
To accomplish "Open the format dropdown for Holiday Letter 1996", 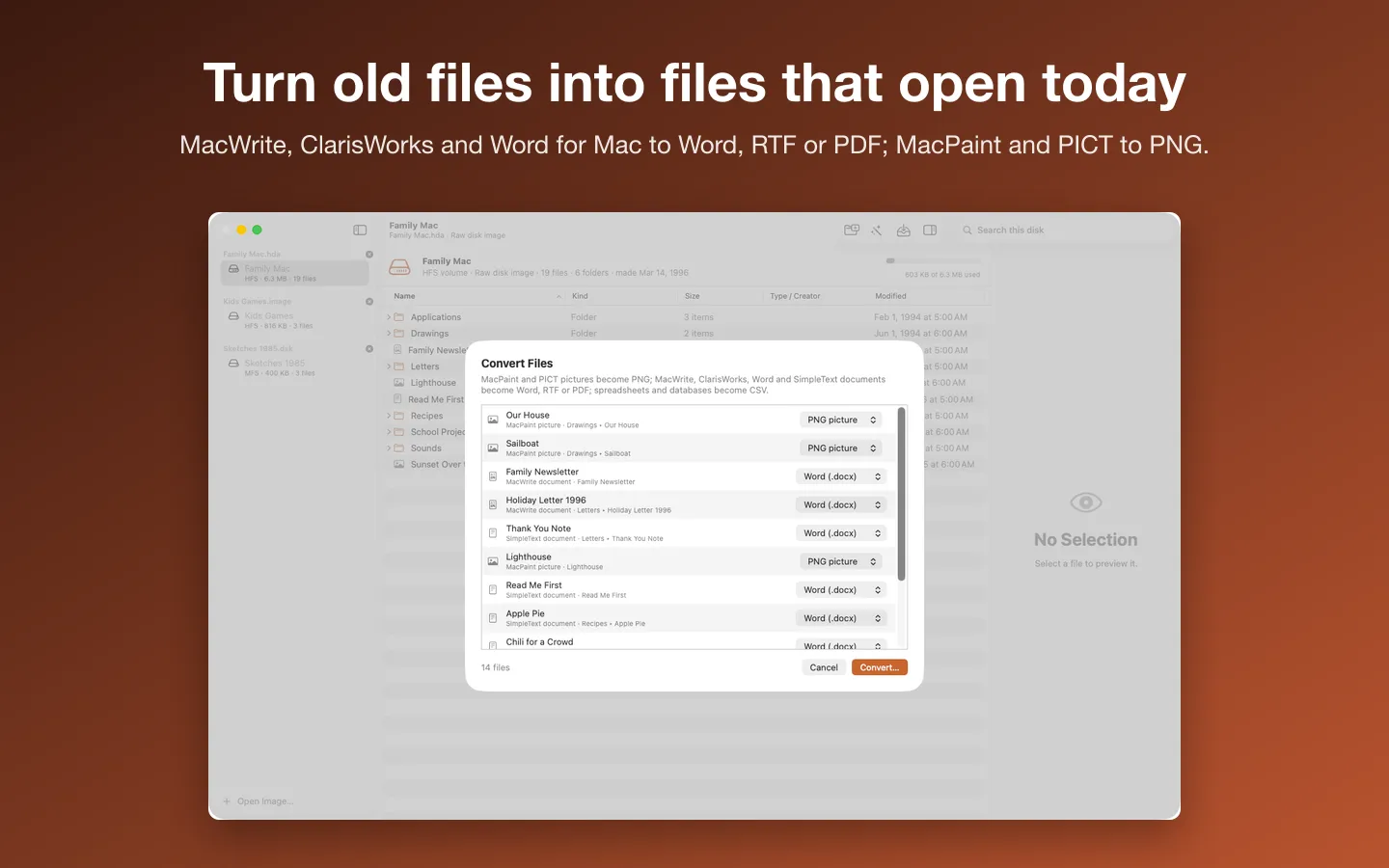I will tap(841, 505).
